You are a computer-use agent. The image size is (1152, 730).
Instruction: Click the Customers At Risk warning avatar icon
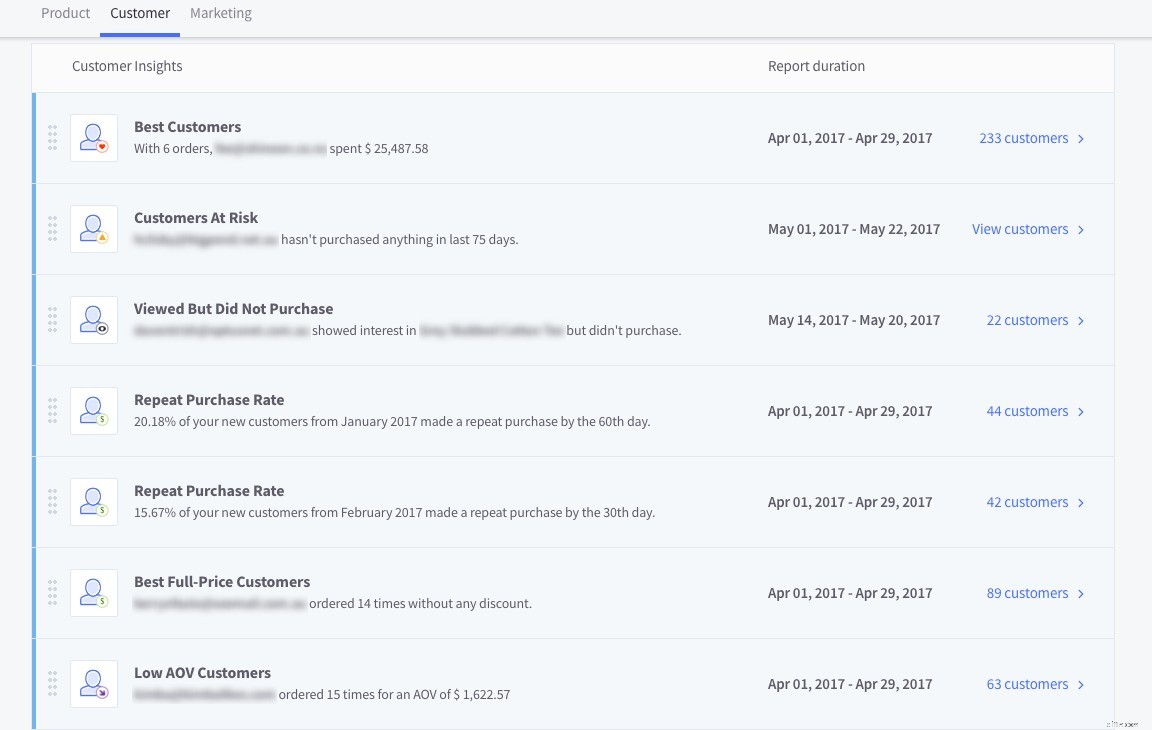point(94,228)
